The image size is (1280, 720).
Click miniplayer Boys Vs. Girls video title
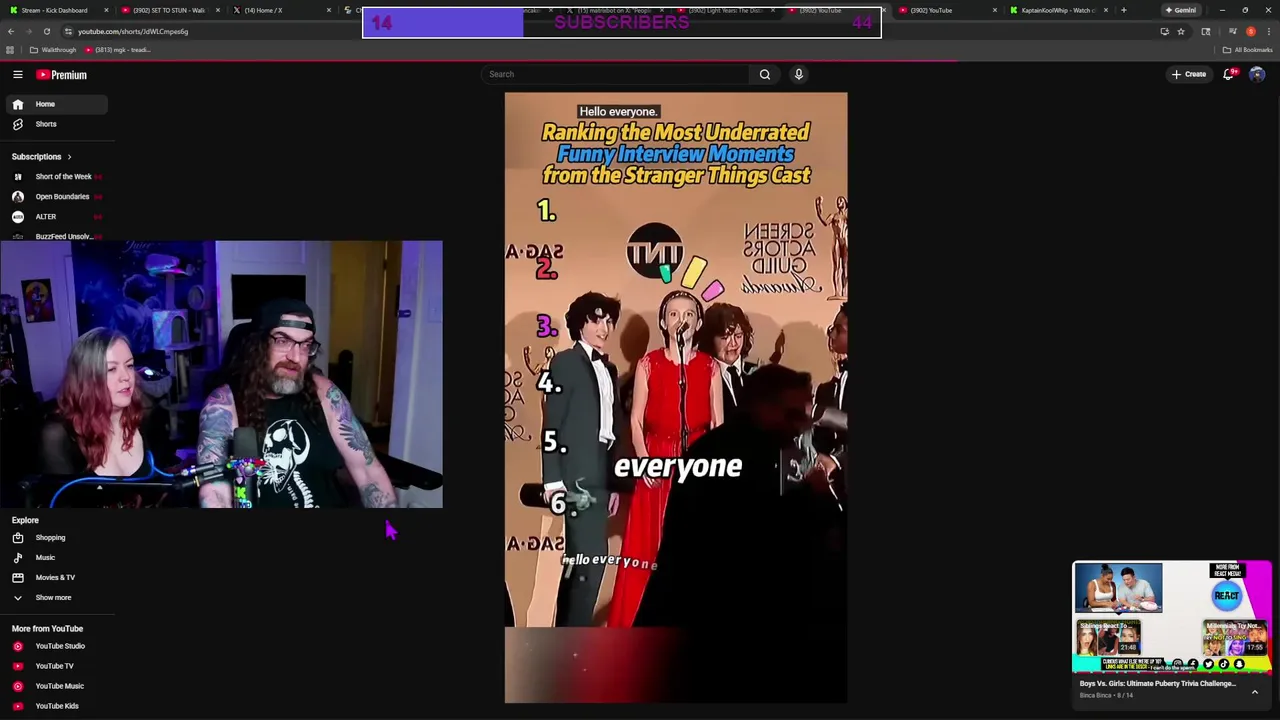pyautogui.click(x=1157, y=684)
